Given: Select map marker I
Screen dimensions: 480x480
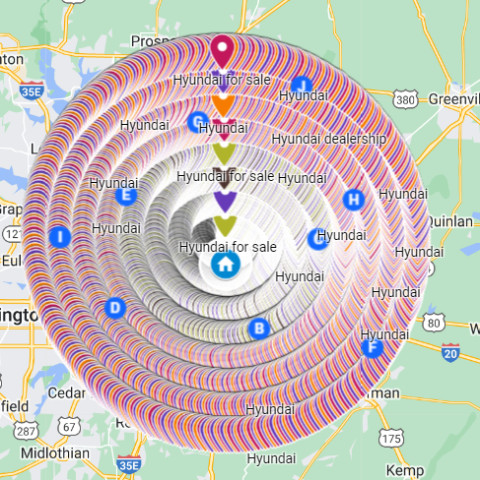Looking at the screenshot, I should 60,237.
